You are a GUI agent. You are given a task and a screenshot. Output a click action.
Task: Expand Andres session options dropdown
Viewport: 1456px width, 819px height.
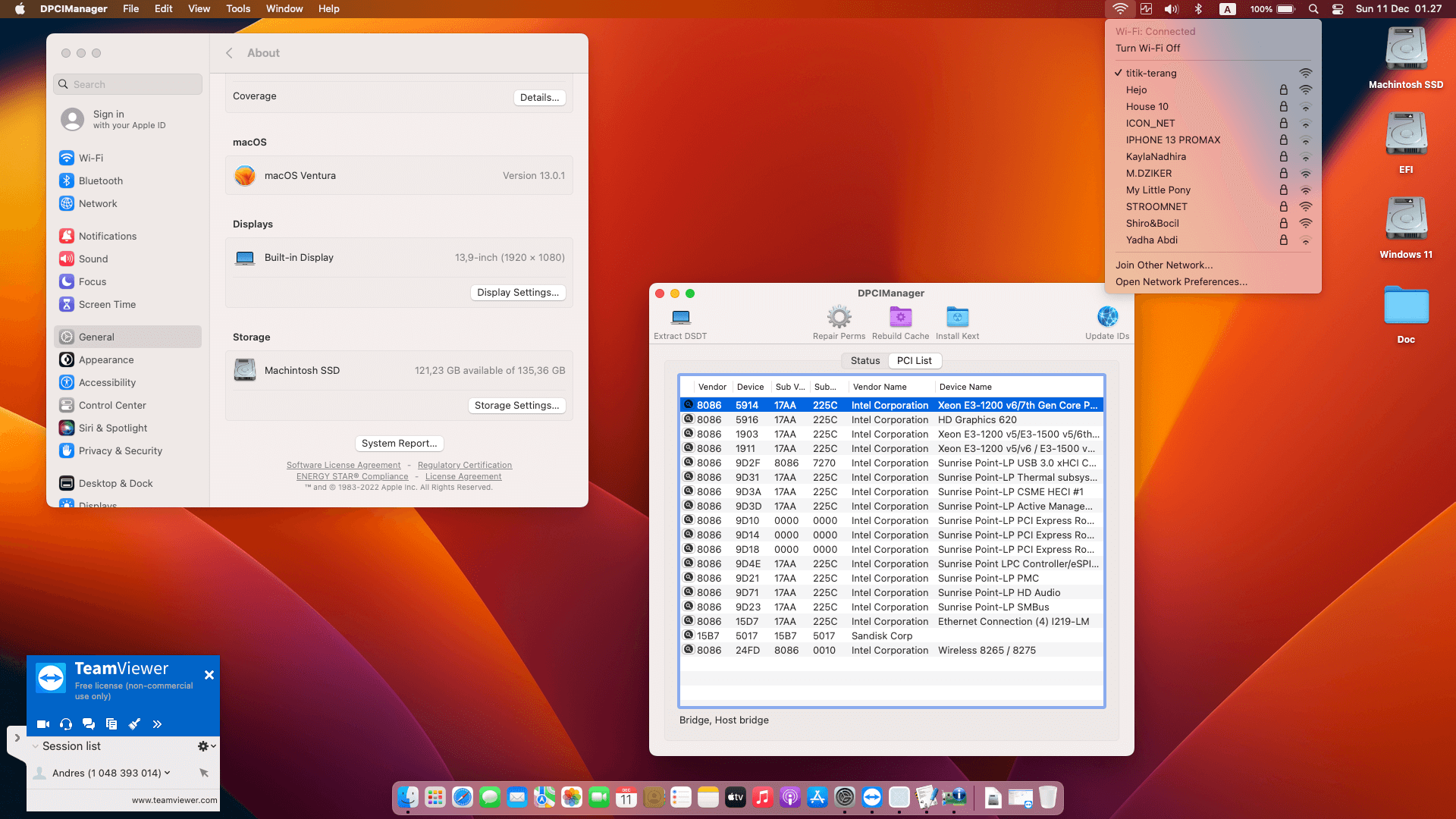point(168,773)
